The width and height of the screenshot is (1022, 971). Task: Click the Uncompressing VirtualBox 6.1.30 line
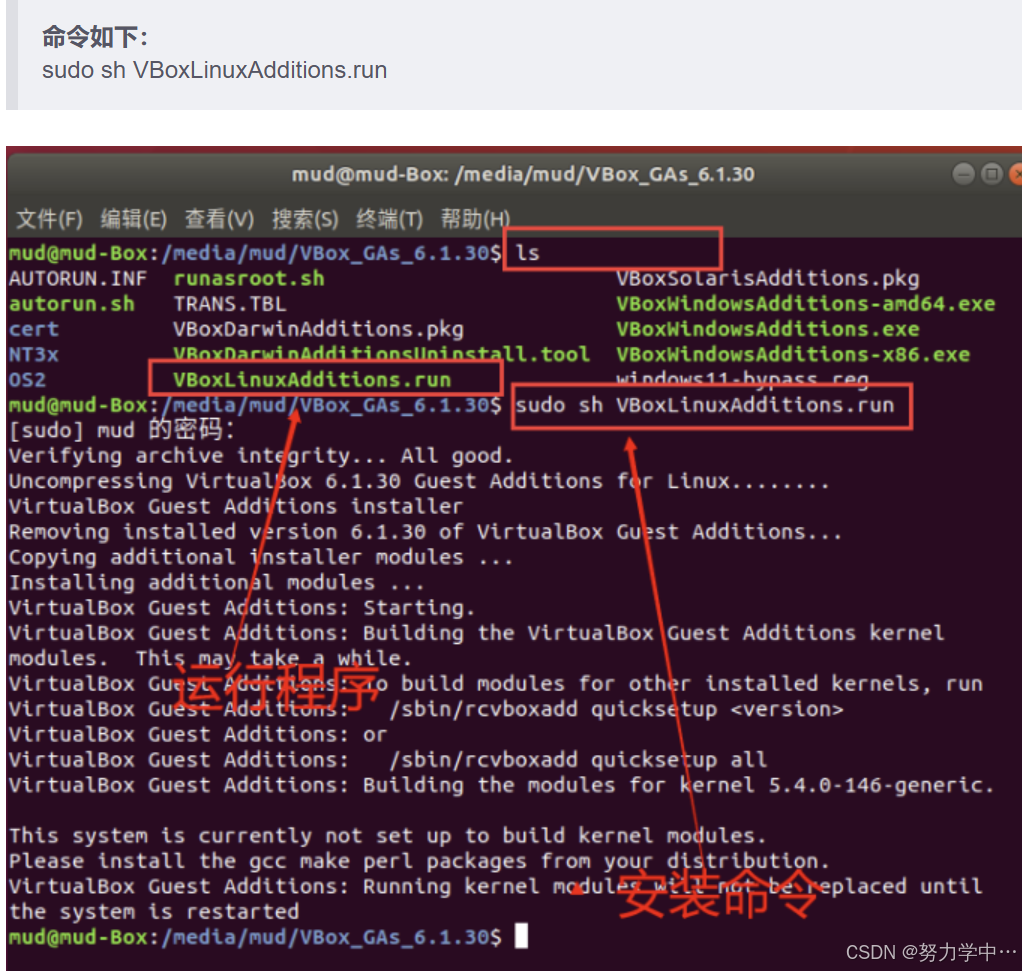point(419,481)
